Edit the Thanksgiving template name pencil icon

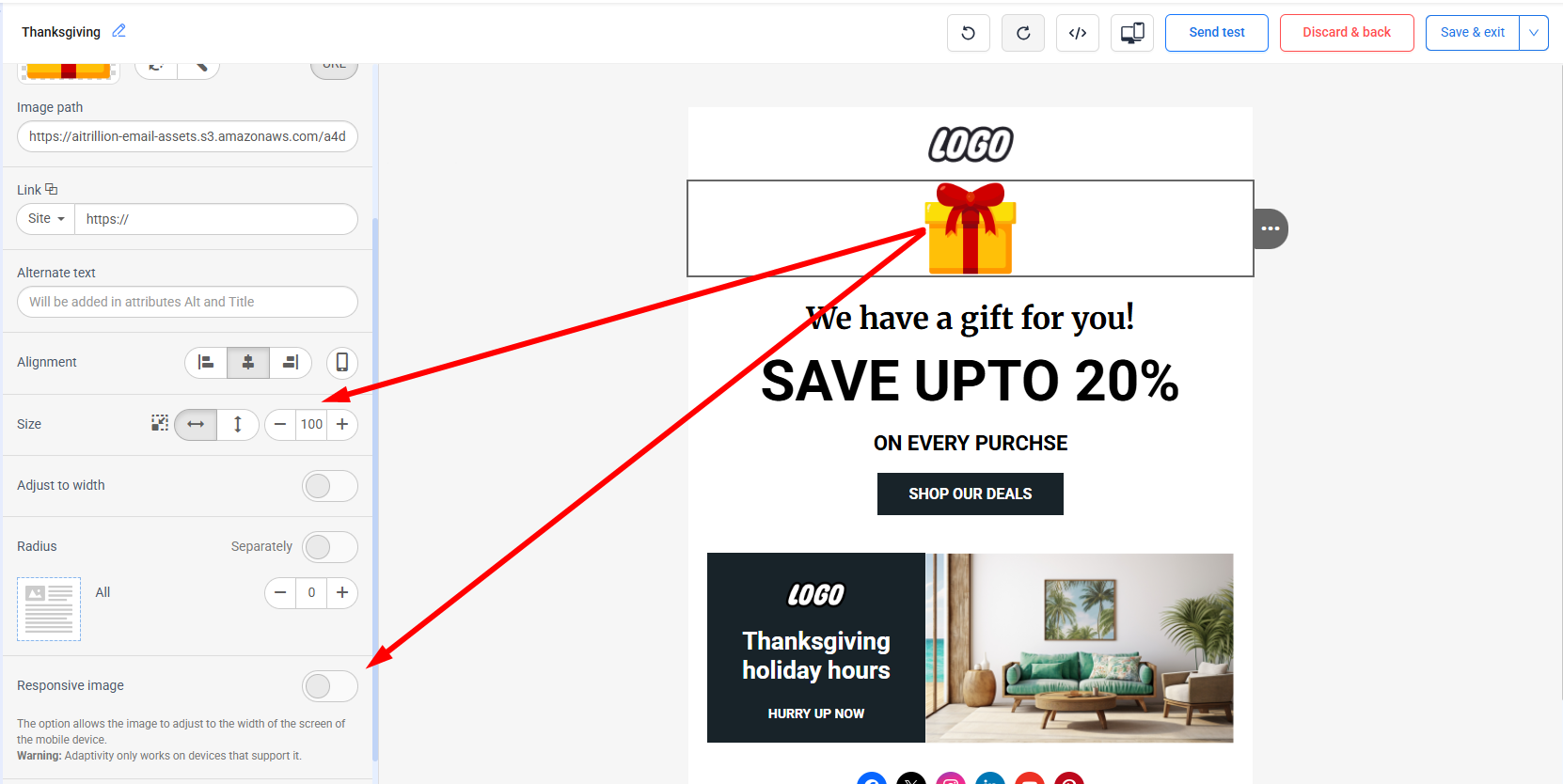pyautogui.click(x=118, y=31)
